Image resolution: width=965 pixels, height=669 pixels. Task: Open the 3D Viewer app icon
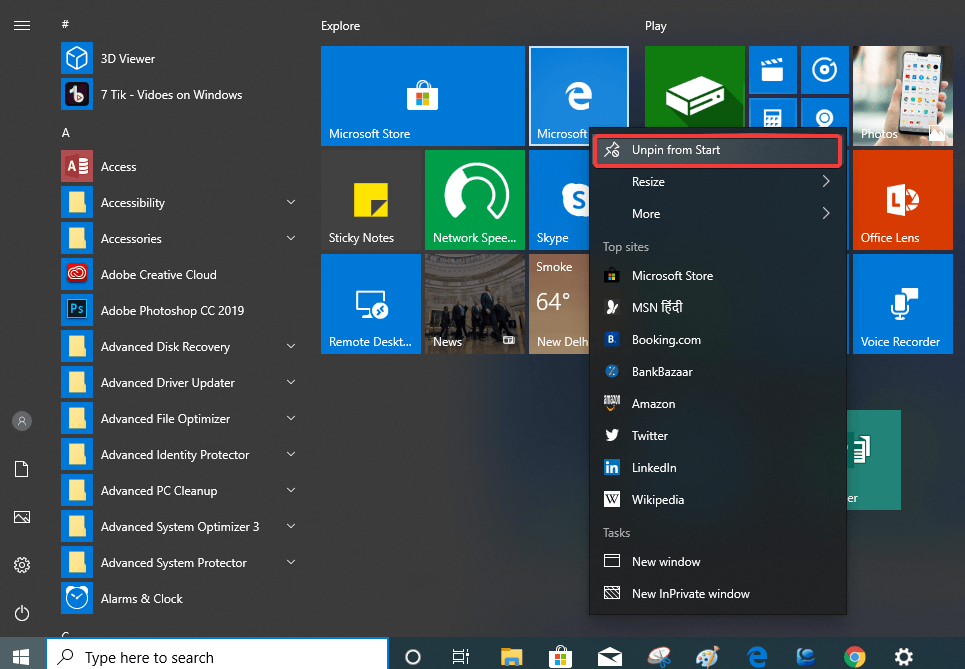coord(77,58)
